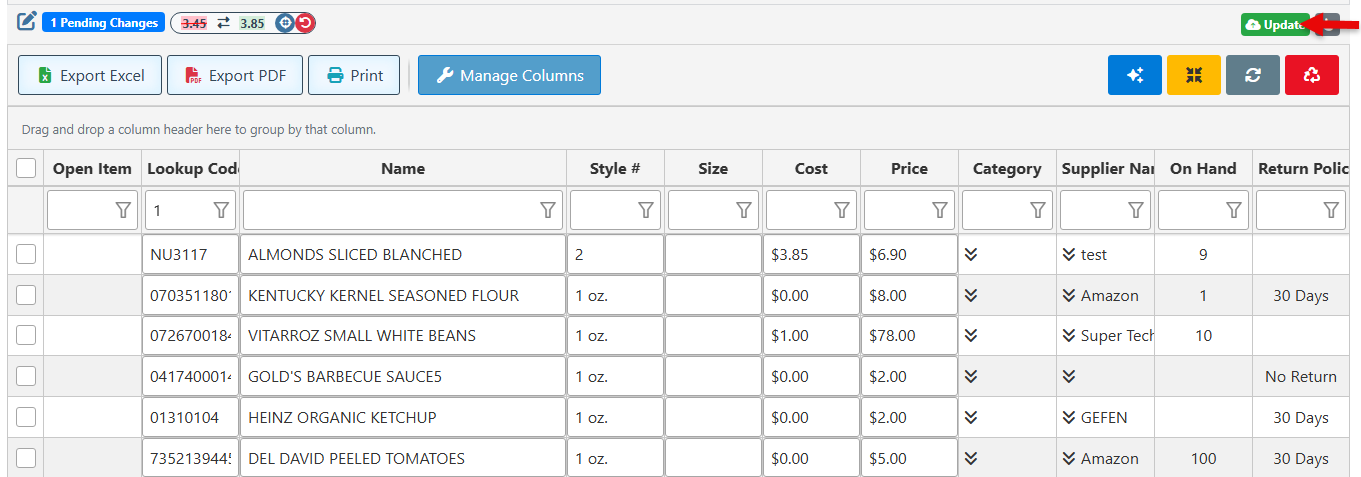Click the yellow collapse arrows button

click(1193, 75)
